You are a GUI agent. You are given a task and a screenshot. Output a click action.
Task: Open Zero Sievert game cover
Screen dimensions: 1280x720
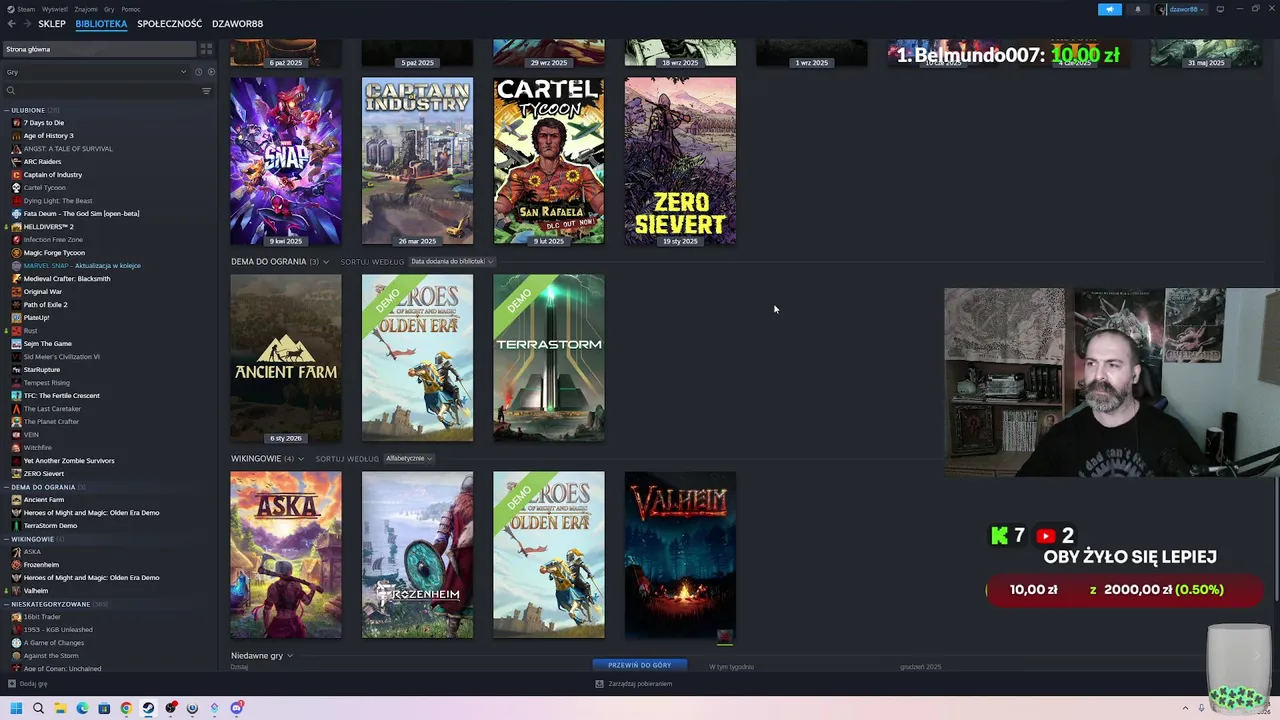680,161
